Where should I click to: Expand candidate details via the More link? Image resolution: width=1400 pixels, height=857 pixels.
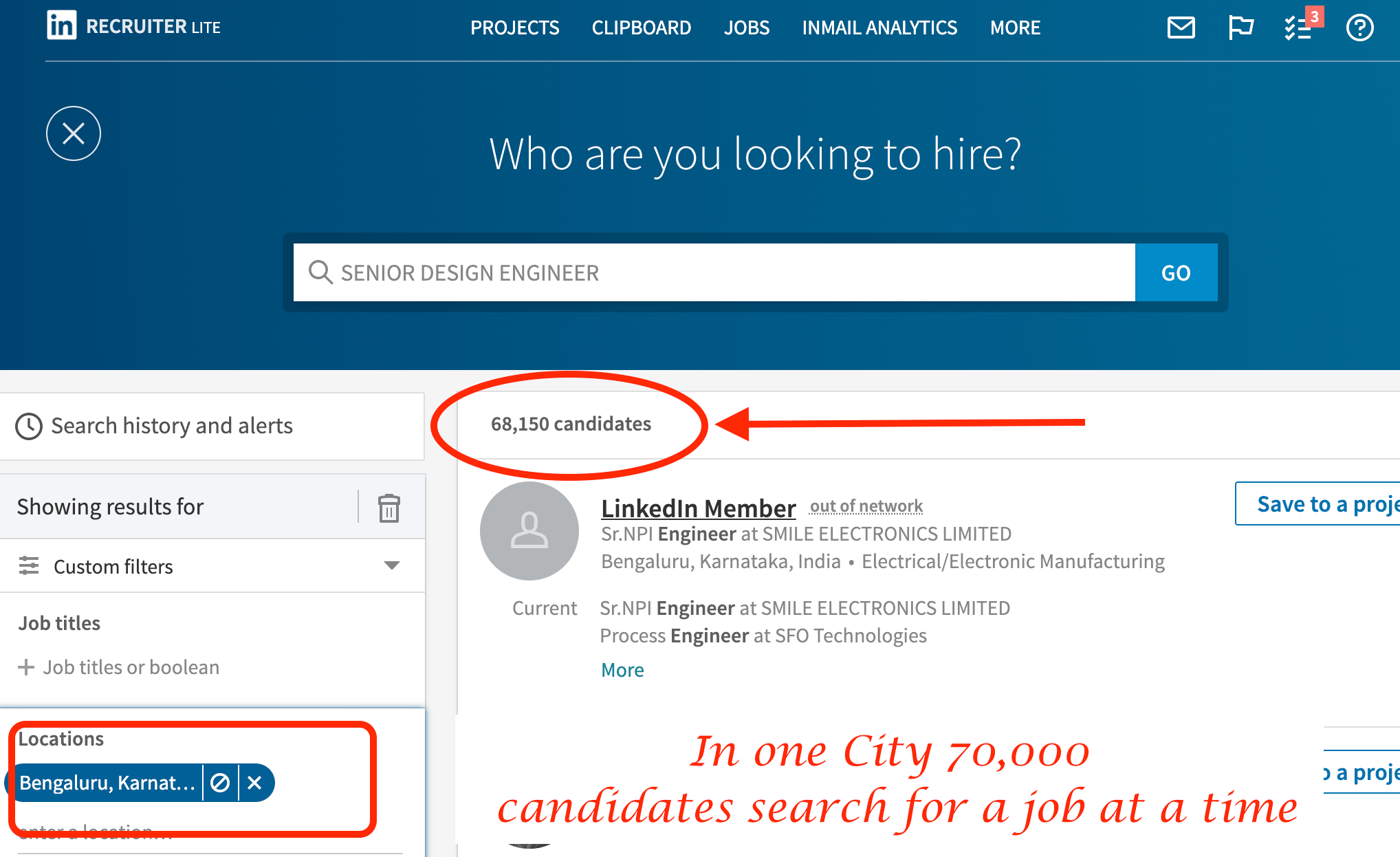[x=622, y=669]
